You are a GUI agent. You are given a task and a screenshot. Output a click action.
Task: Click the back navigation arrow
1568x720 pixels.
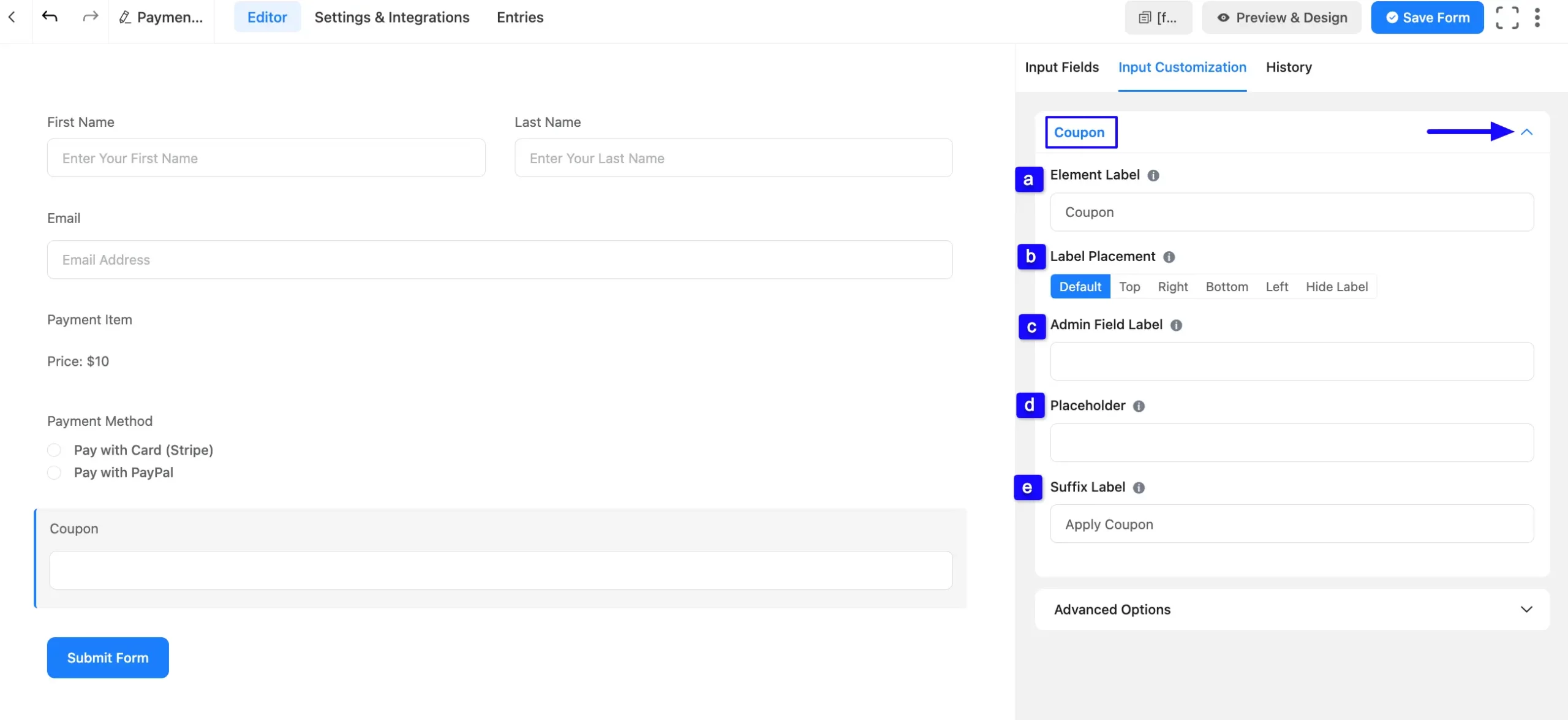click(12, 17)
